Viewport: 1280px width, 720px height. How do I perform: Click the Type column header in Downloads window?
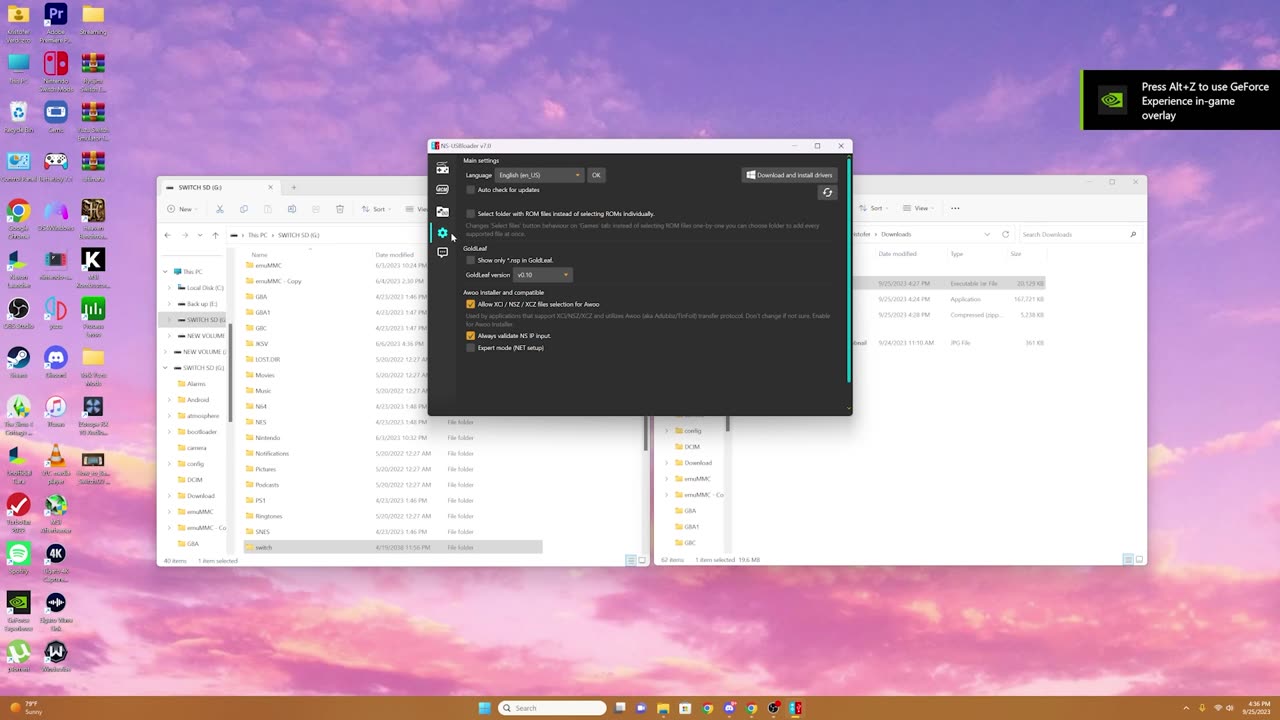(957, 254)
